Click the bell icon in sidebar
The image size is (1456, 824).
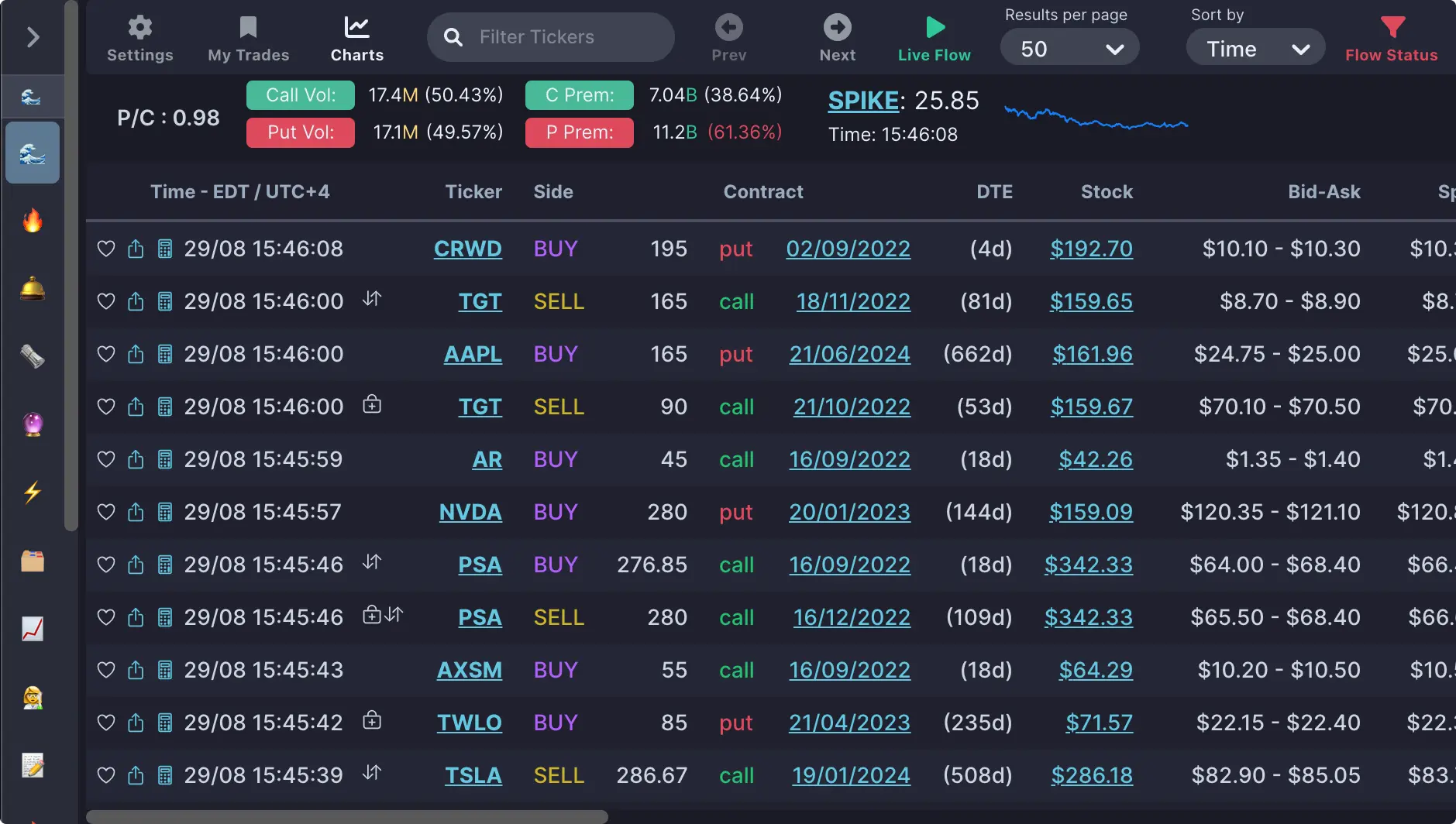click(x=33, y=289)
